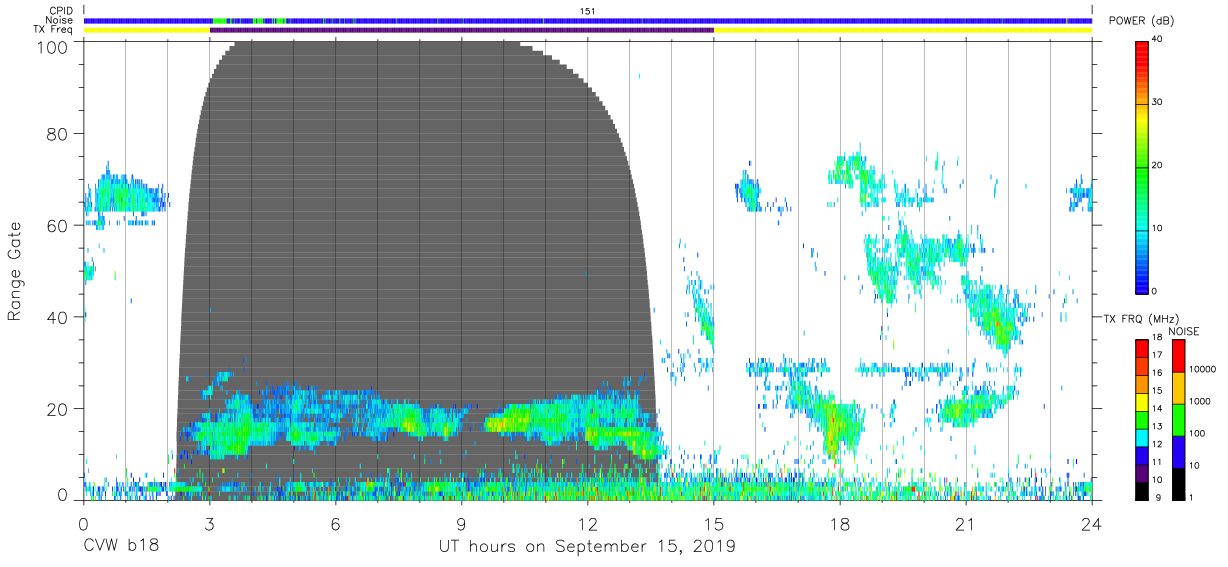1228x567 pixels.
Task: Click the CPID label
Action: click(61, 11)
